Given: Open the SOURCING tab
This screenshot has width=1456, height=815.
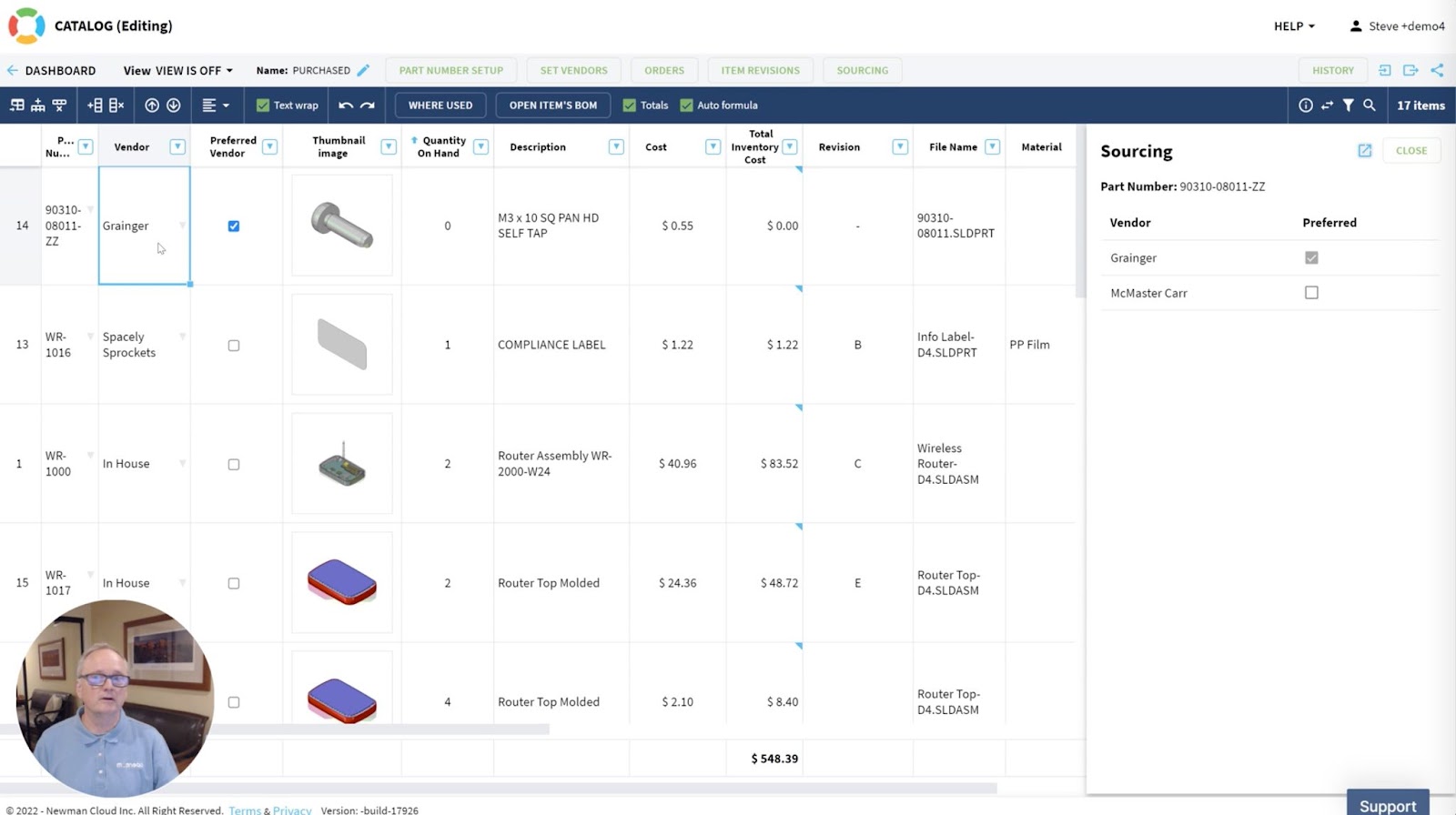Looking at the screenshot, I should pyautogui.click(x=863, y=70).
